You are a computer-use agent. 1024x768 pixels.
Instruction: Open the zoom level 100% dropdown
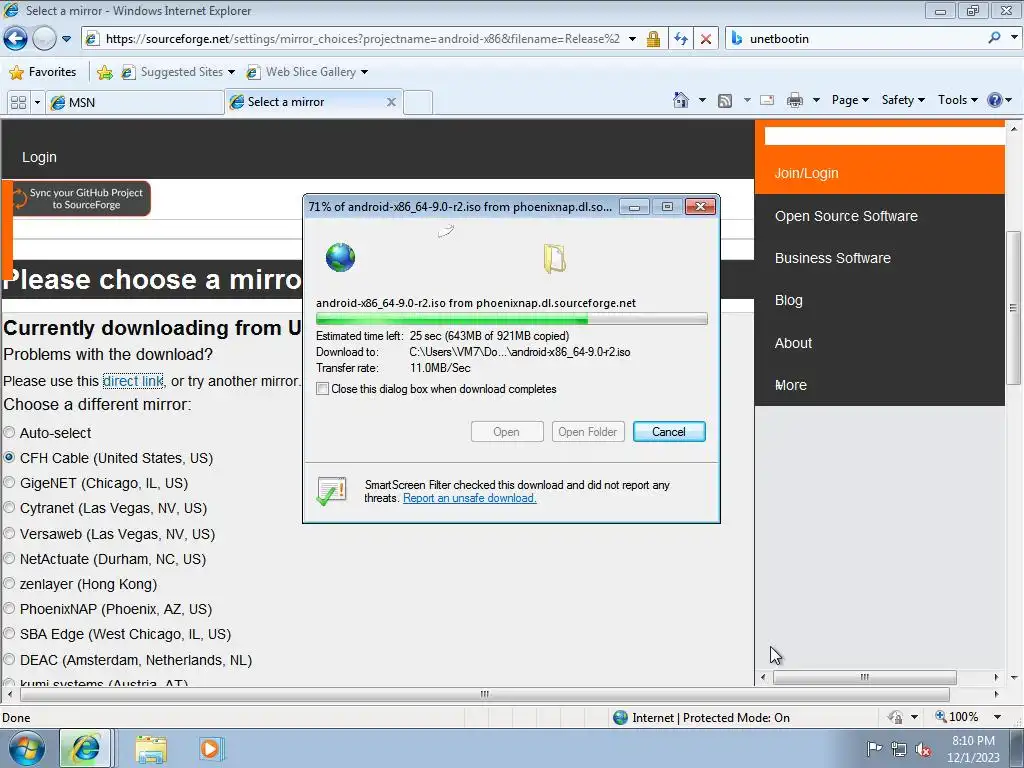[997, 717]
